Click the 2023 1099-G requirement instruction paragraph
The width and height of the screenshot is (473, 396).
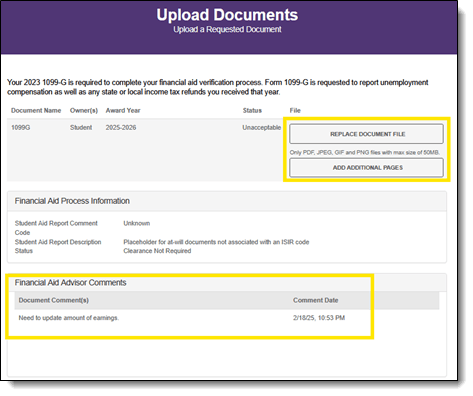218,87
